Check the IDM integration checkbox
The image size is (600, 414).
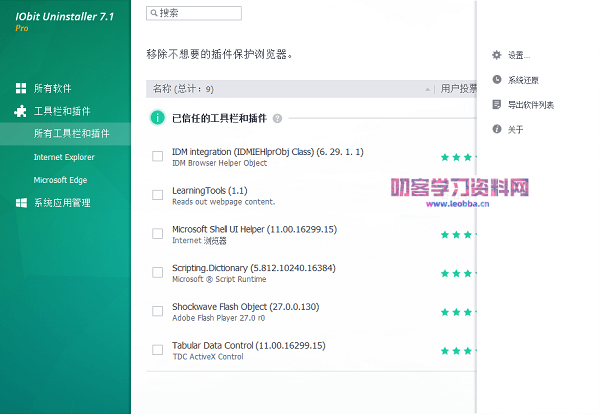(x=157, y=156)
